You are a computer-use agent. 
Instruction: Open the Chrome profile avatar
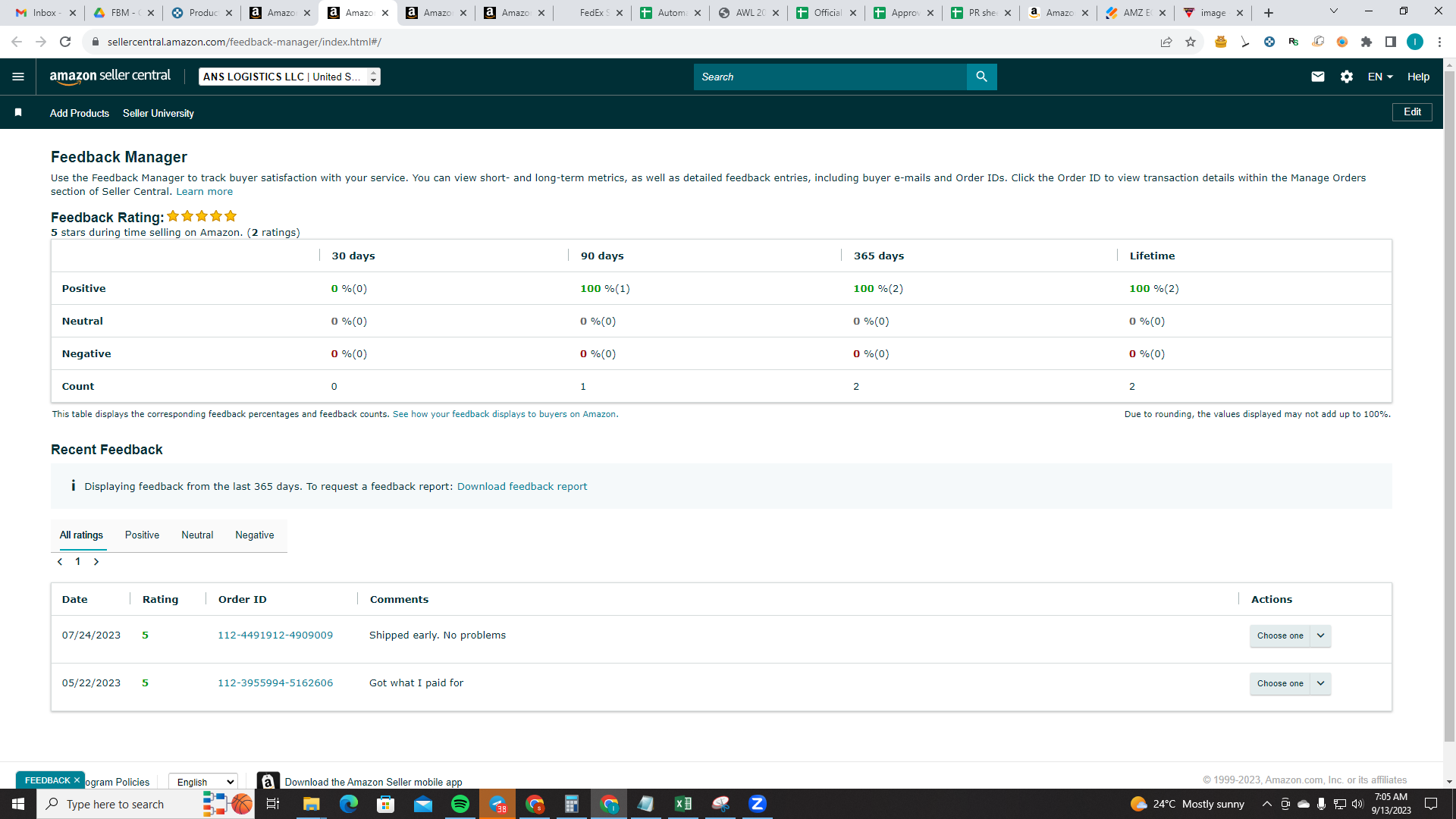pos(1415,42)
